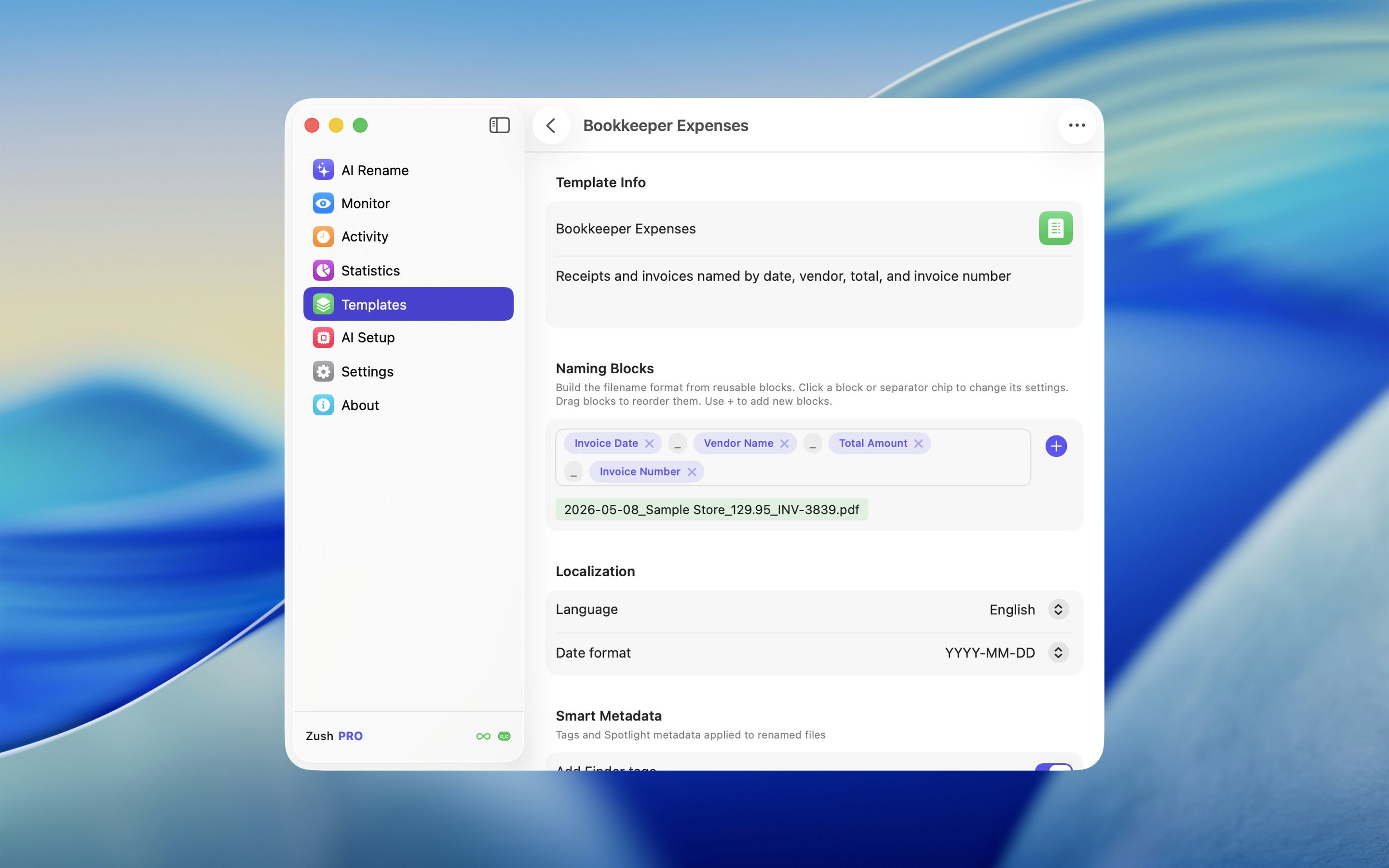Click the AI Rename sparkle icon
The width and height of the screenshot is (1389, 868).
click(x=323, y=170)
